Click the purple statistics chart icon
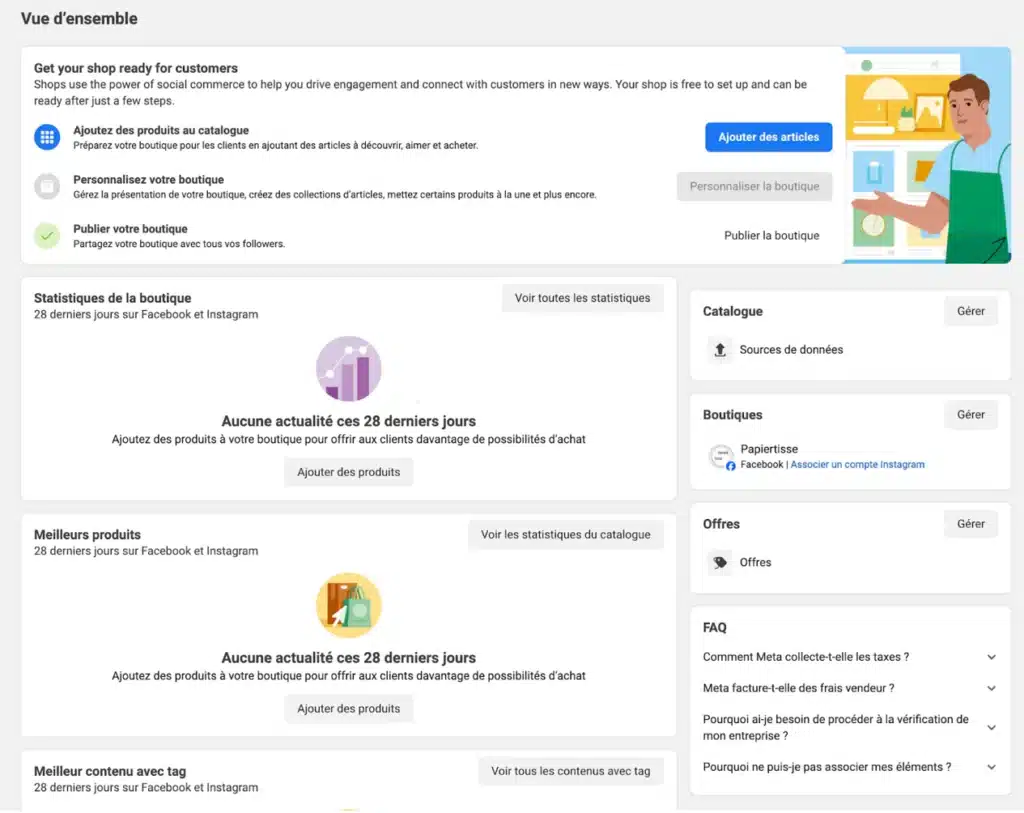Image resolution: width=1024 pixels, height=813 pixels. tap(348, 368)
